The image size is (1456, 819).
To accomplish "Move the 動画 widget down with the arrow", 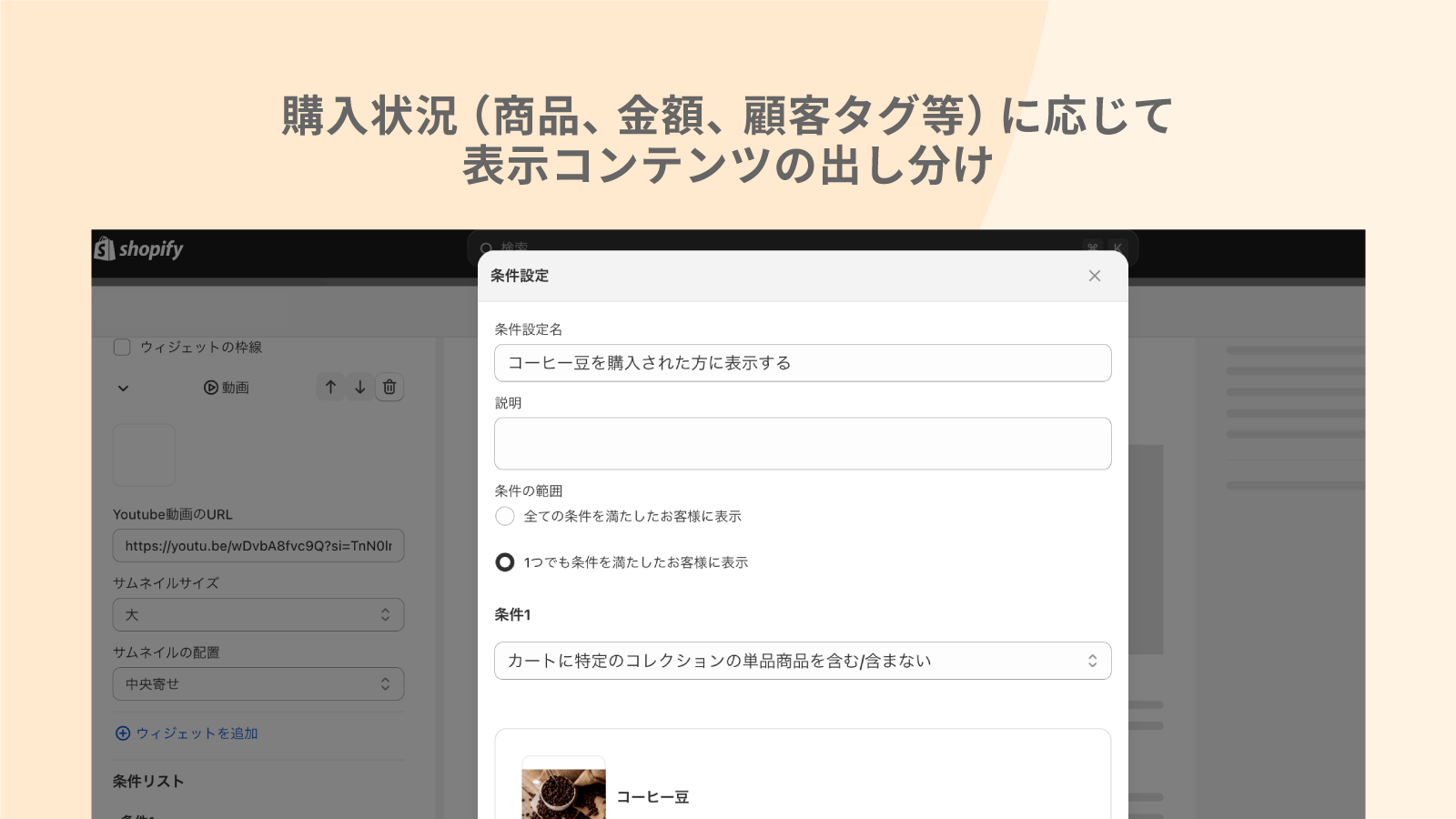I will (x=359, y=387).
